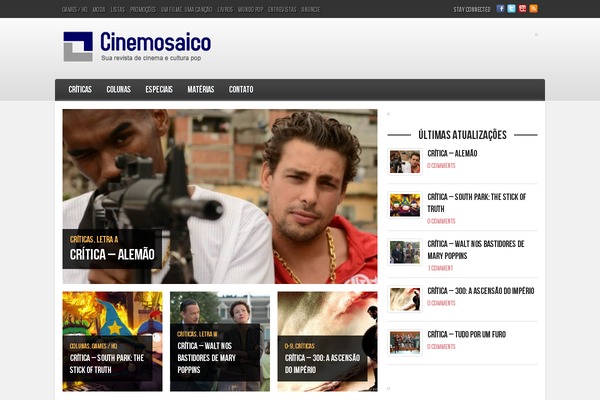
Task: Open 0 comments under sidebar South Park
Action: pos(441,221)
